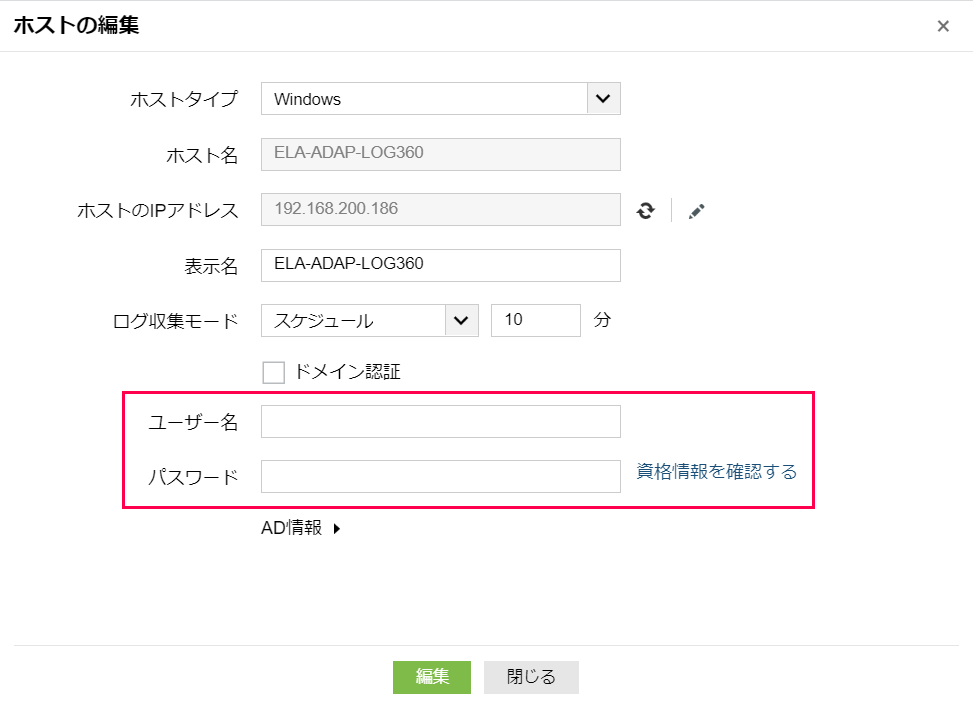Click the interval minutes field showing 10

535,321
